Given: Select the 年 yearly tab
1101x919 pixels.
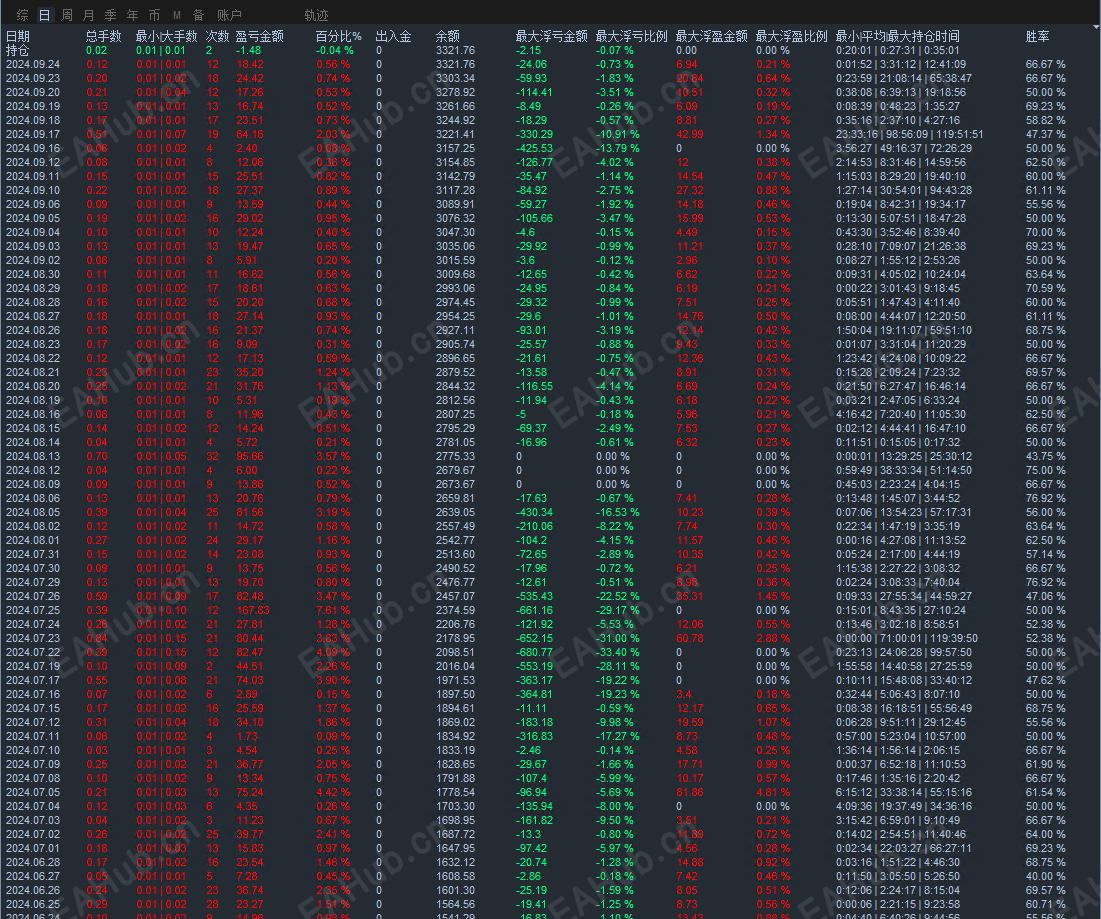Looking at the screenshot, I should coord(133,15).
